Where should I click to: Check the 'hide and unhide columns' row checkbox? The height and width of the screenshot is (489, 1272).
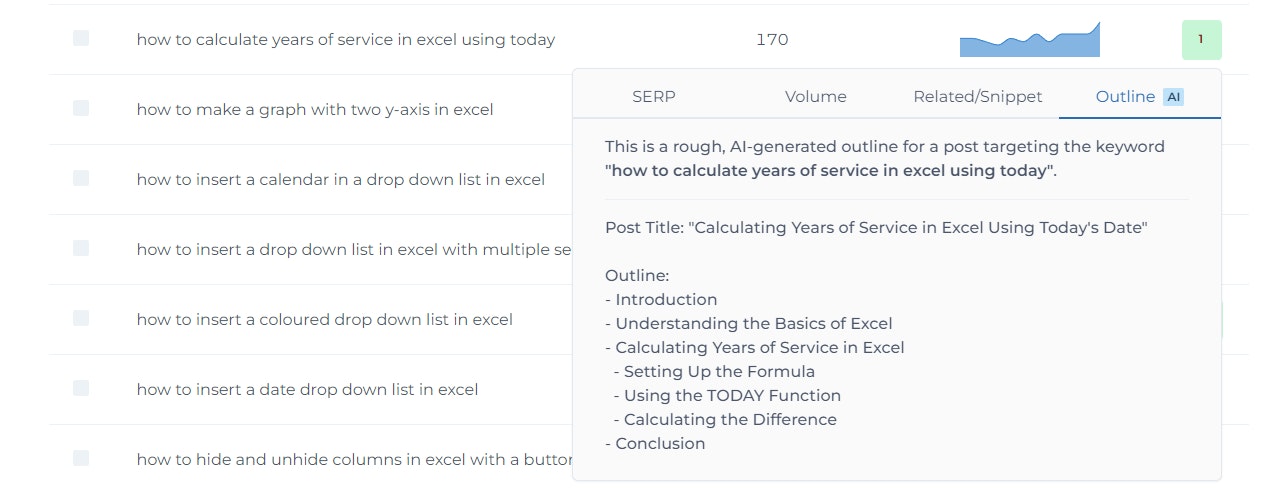tap(81, 458)
